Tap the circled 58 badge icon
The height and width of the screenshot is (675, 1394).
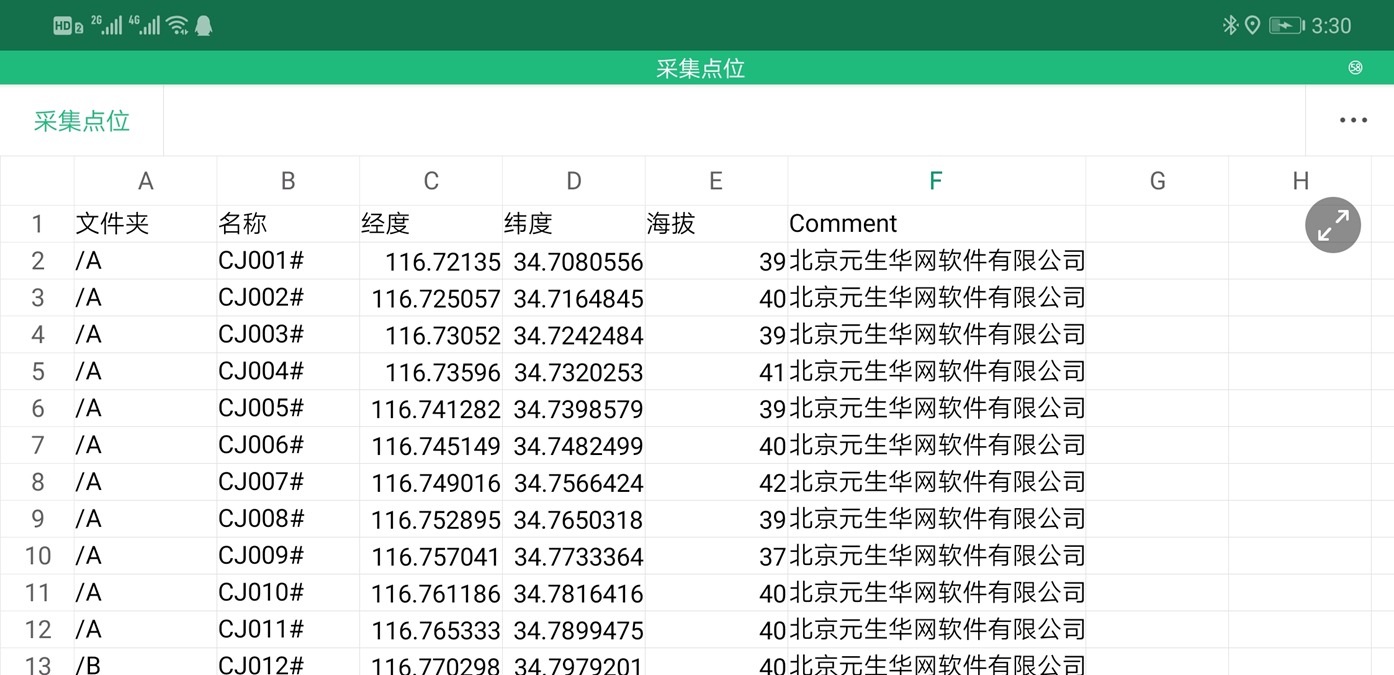(1355, 68)
